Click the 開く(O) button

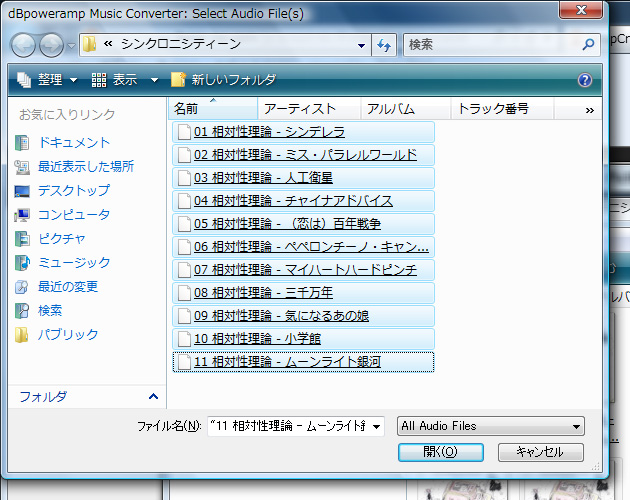[441, 452]
